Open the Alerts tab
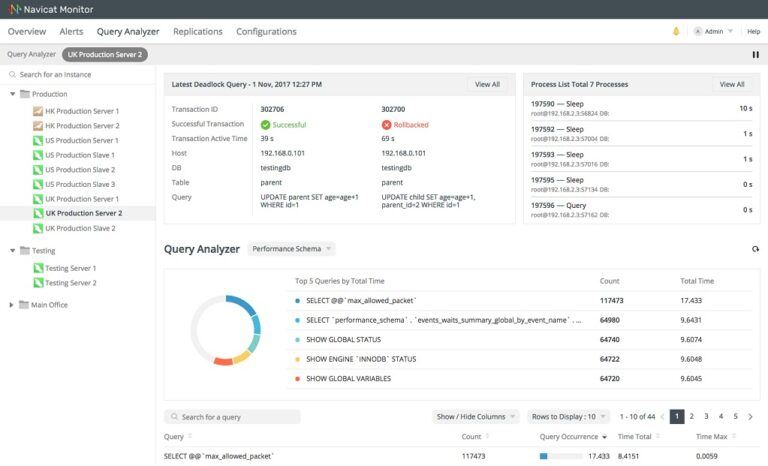 pos(72,31)
